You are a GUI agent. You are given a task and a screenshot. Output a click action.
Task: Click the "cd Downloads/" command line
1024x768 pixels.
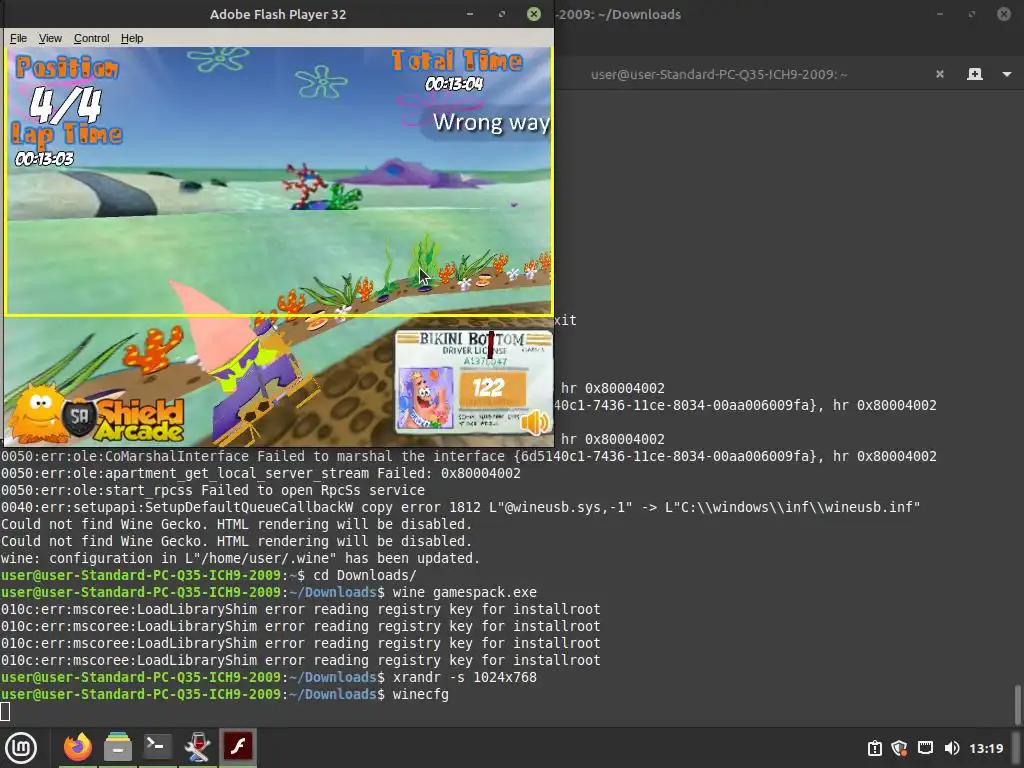(x=364, y=575)
